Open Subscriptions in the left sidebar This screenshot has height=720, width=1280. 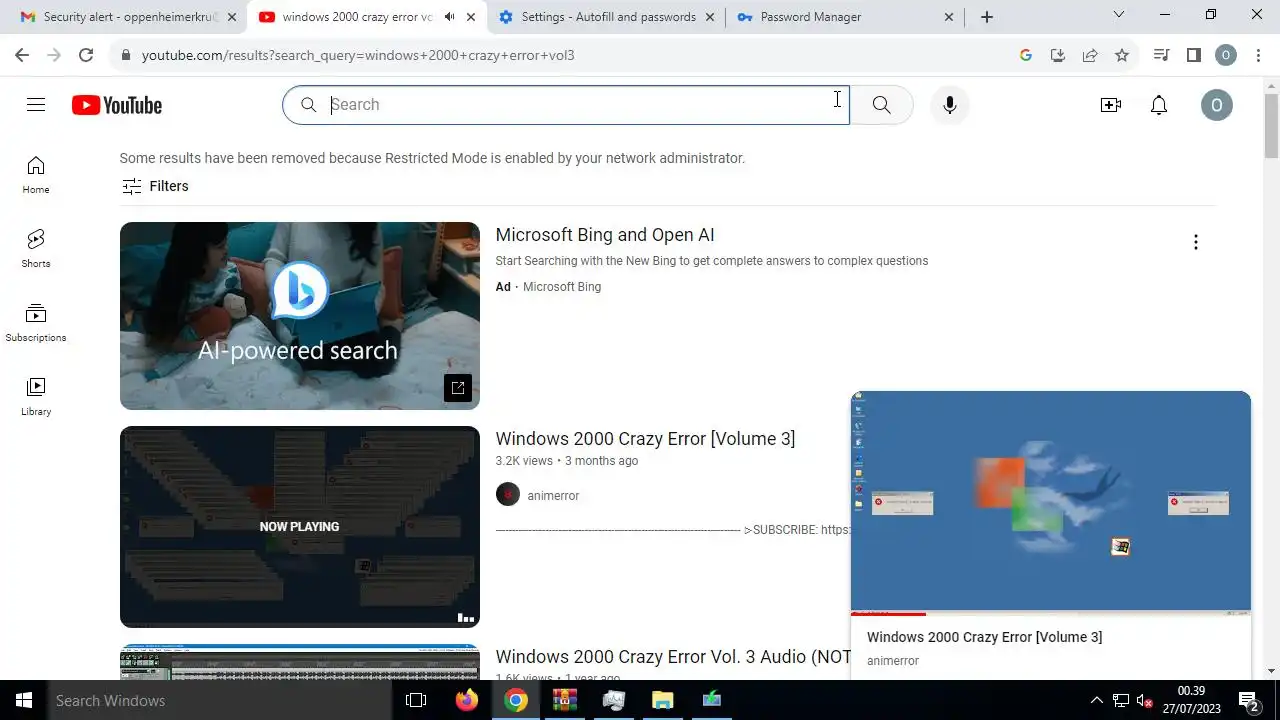[x=36, y=323]
